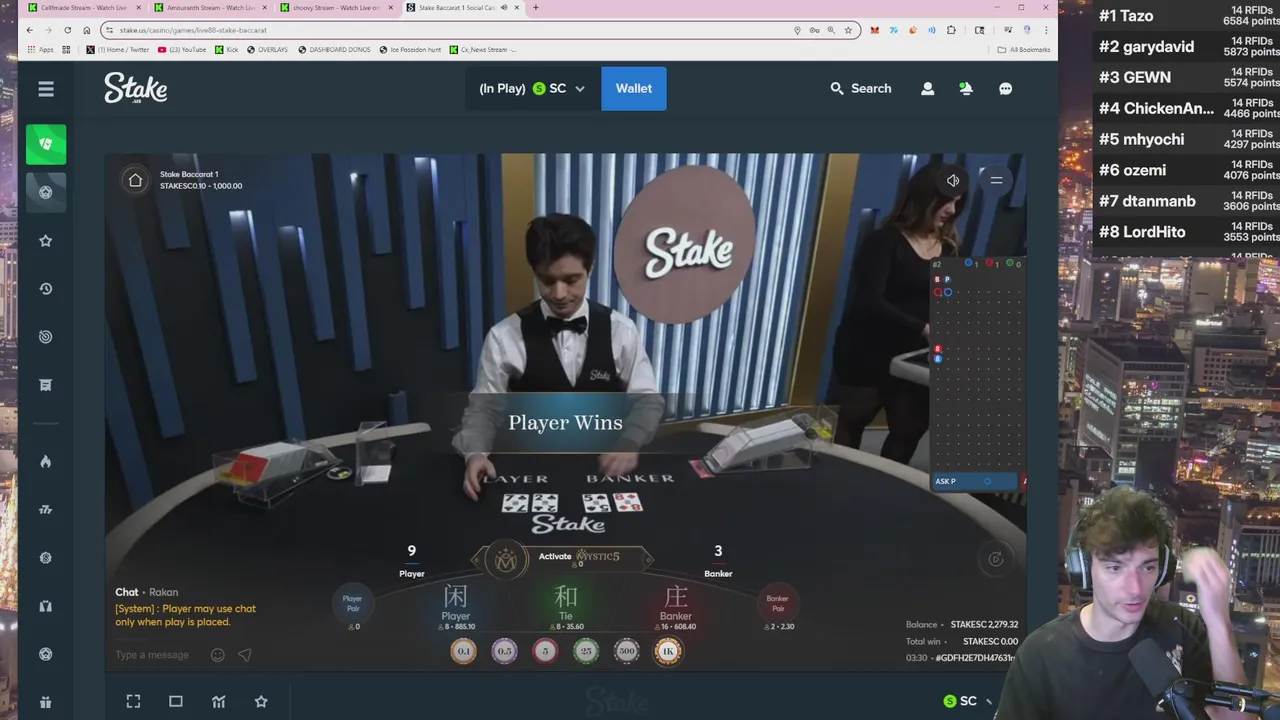Open the gift icon at sidebar bottom
Screen dimensions: 1280x720
point(46,702)
